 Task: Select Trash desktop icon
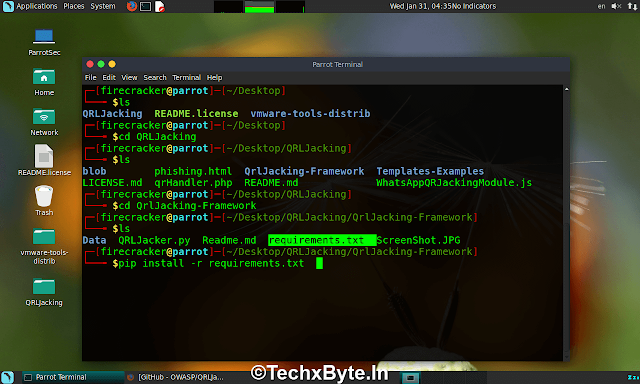44,200
